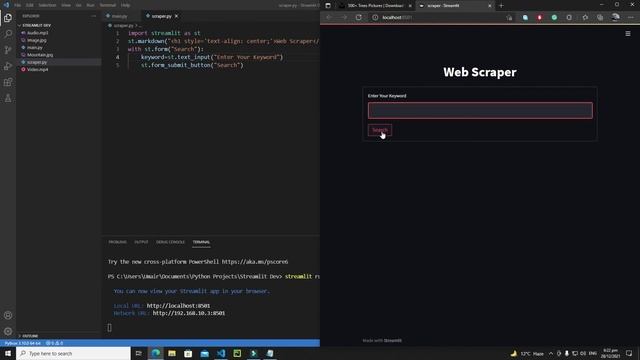Open the Edit menu in VS Code
640x360 pixels.
(x=29, y=5)
